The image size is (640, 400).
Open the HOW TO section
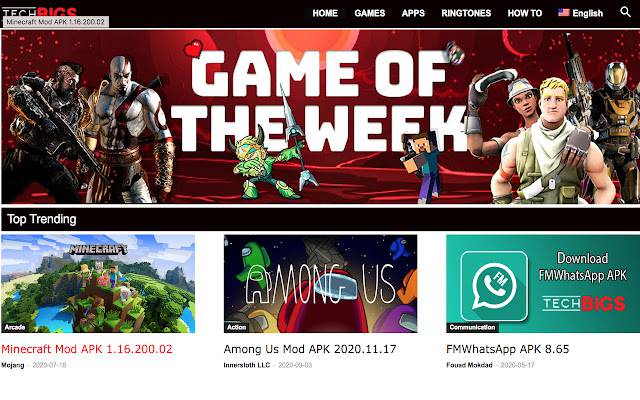click(525, 13)
